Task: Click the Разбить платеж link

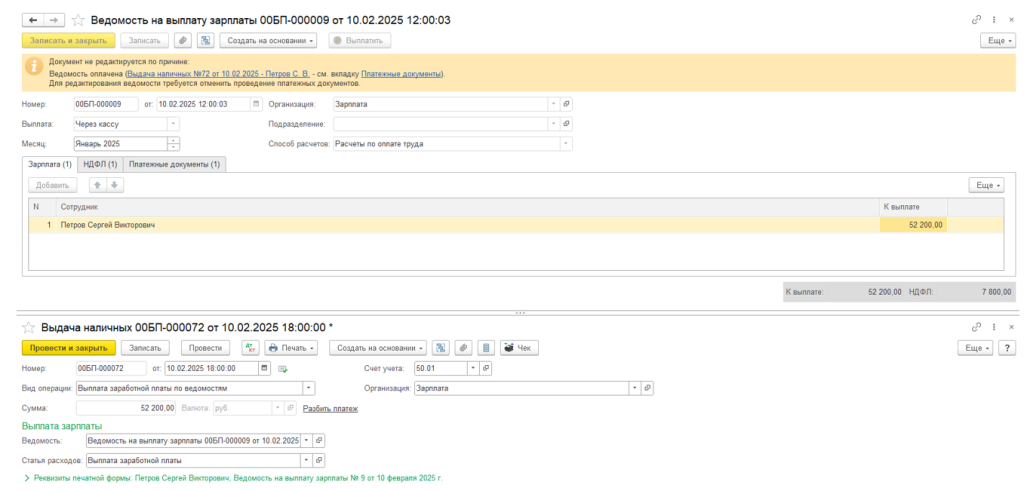Action: 330,409
